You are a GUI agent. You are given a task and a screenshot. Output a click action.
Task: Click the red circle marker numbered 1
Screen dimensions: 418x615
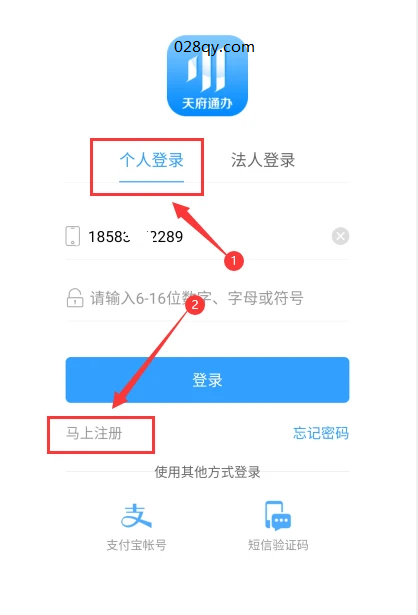tap(234, 261)
